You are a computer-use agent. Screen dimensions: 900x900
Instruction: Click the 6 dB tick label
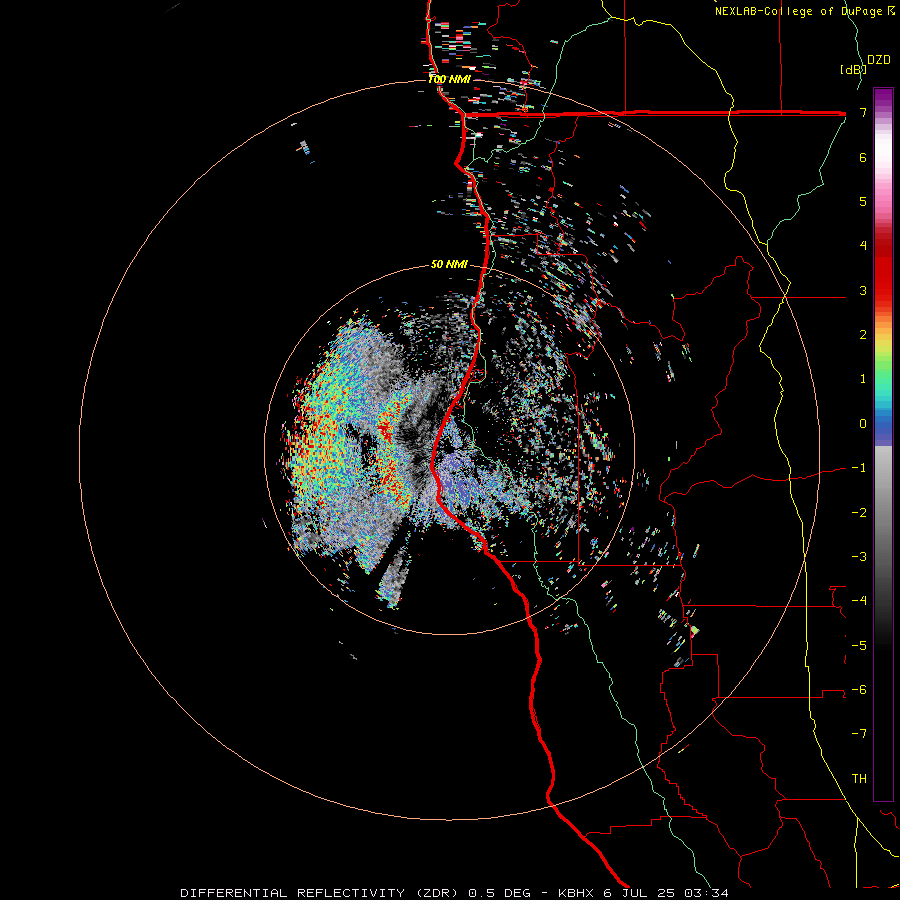pyautogui.click(x=863, y=157)
